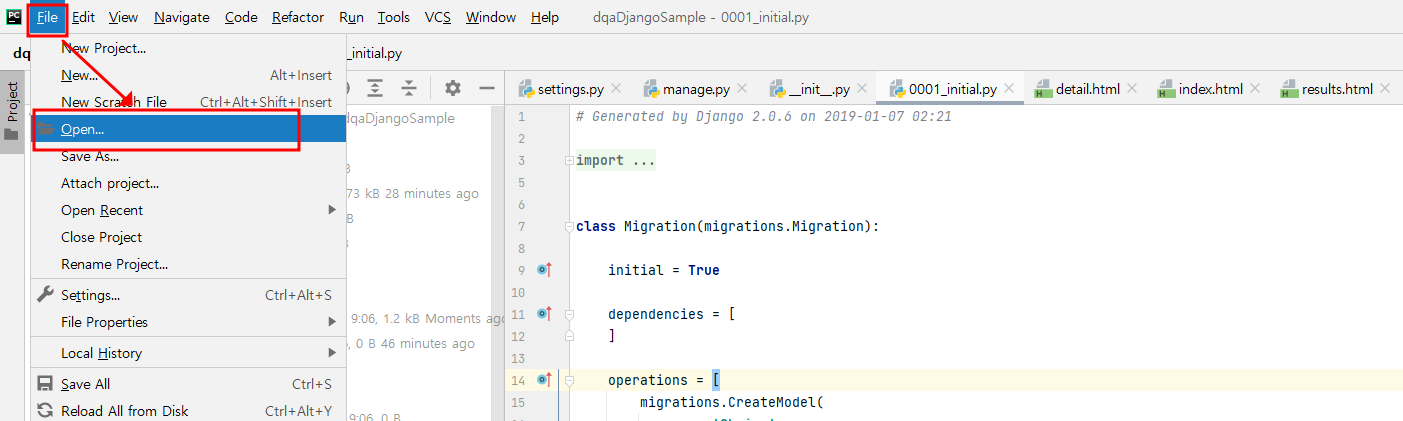Open the Navigate menu
Viewport: 1403px width, 421px height.
(x=182, y=17)
